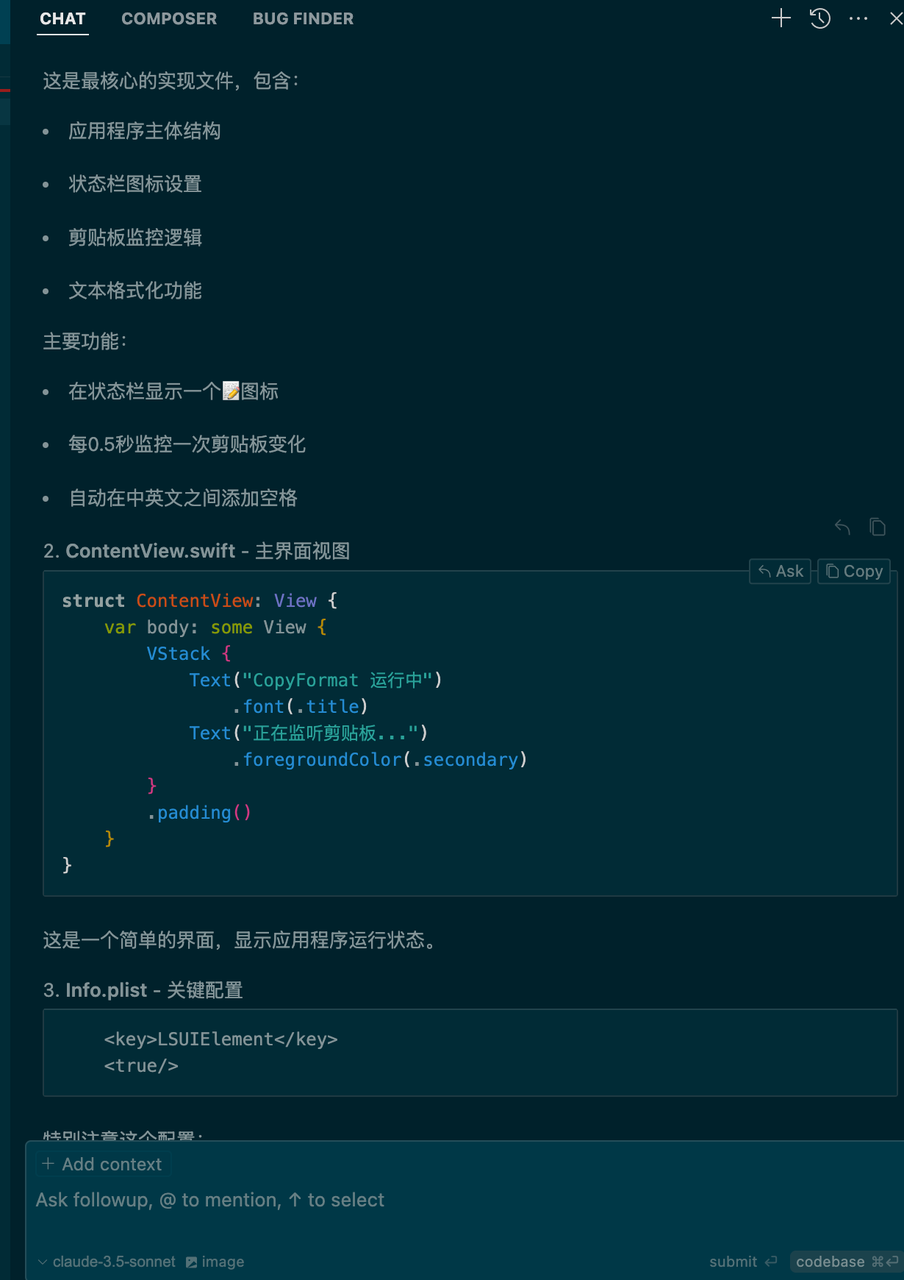The width and height of the screenshot is (904, 1280).
Task: Close the chat panel with X
Action: tap(896, 18)
